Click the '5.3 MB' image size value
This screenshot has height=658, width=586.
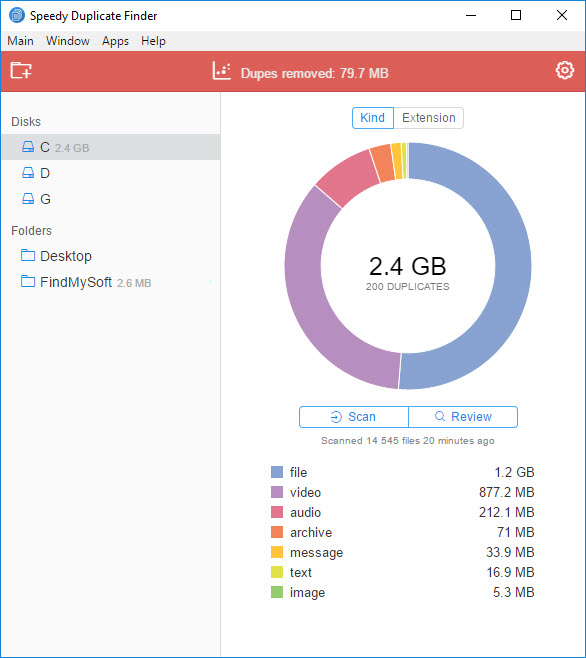514,593
